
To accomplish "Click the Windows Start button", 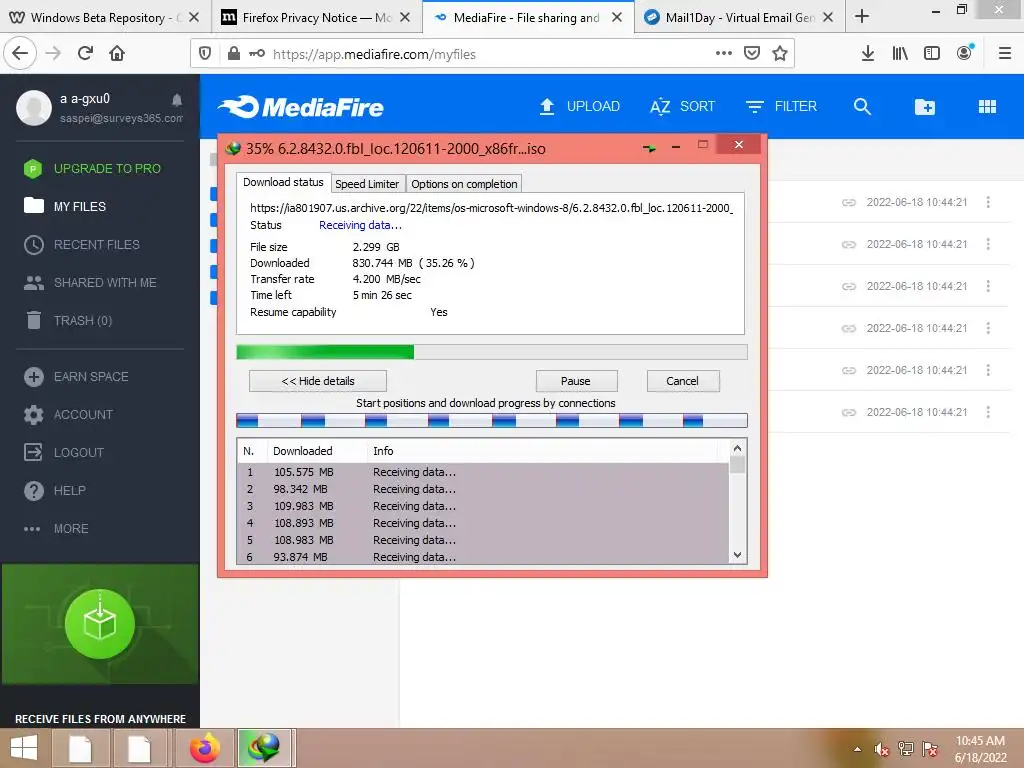I will 24,748.
